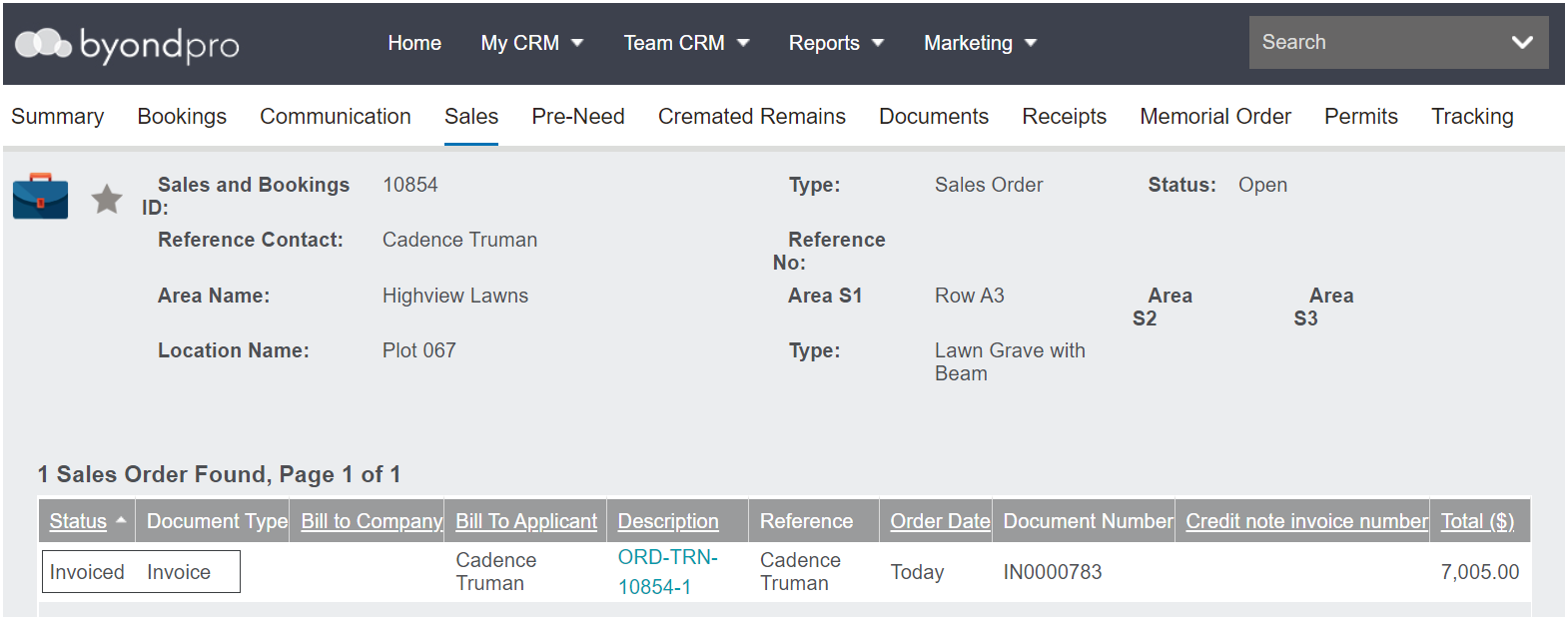Sort by Description column header

pyautogui.click(x=668, y=521)
